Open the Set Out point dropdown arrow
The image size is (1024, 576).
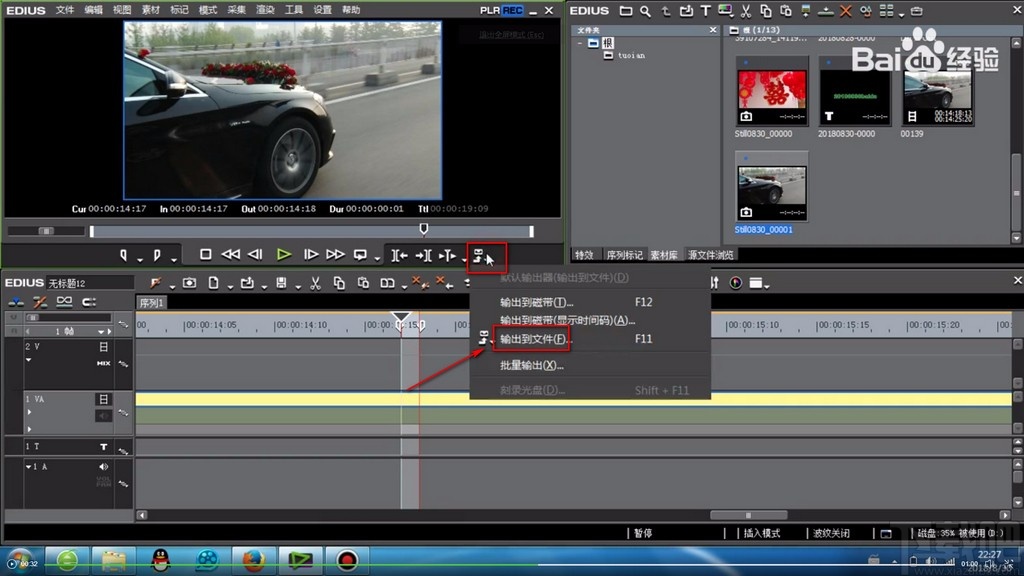coord(173,259)
